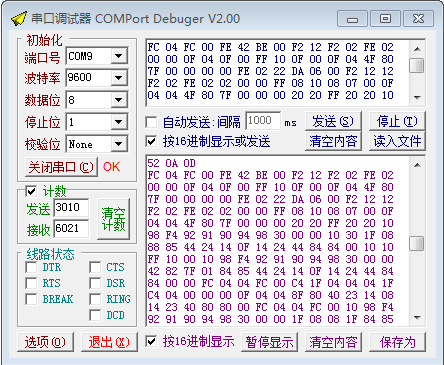Click the send box scrollbar thumb
Image resolution: width=444 pixels, height=365 pixels.
click(417, 65)
